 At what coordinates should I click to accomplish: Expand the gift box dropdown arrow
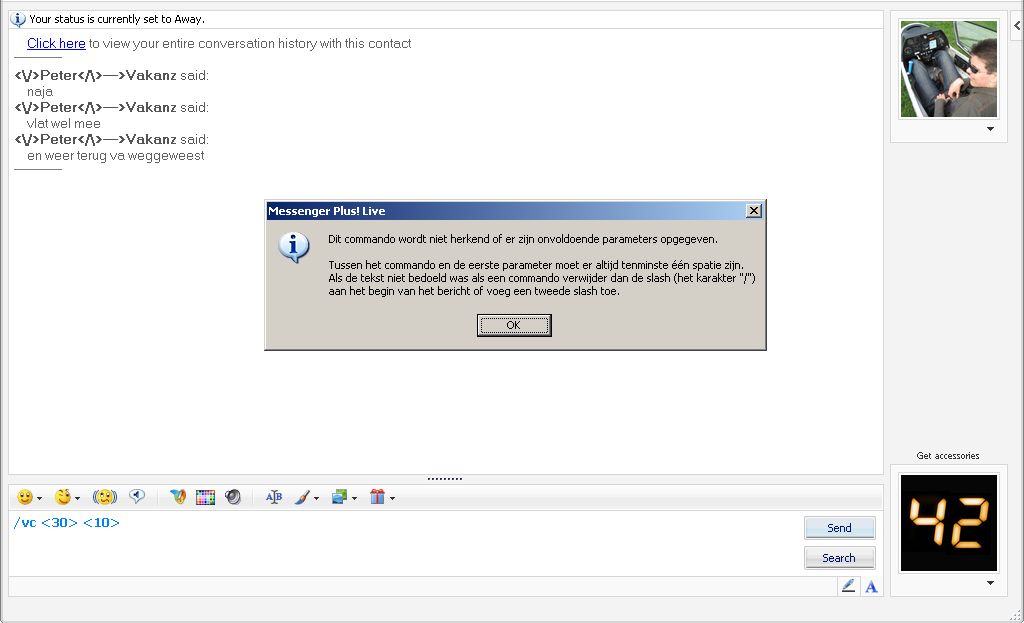tap(392, 498)
